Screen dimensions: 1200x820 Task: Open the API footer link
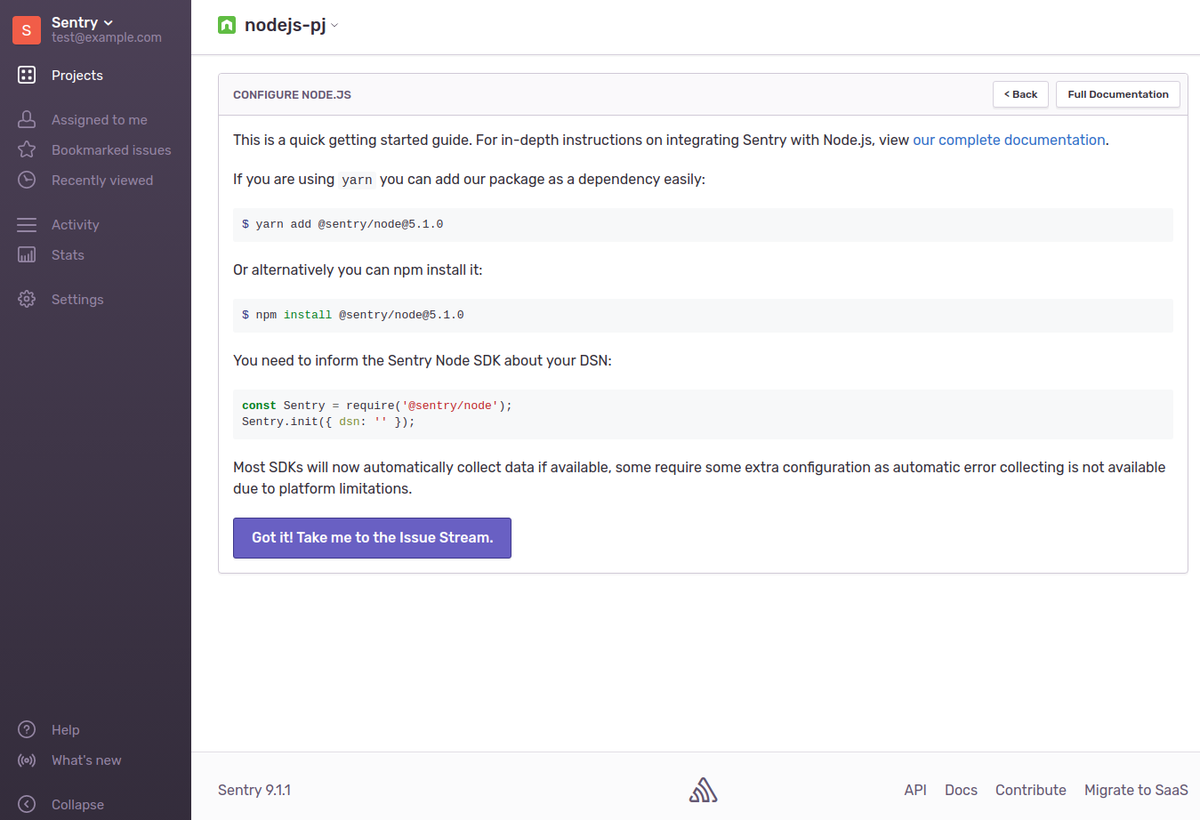coord(915,790)
